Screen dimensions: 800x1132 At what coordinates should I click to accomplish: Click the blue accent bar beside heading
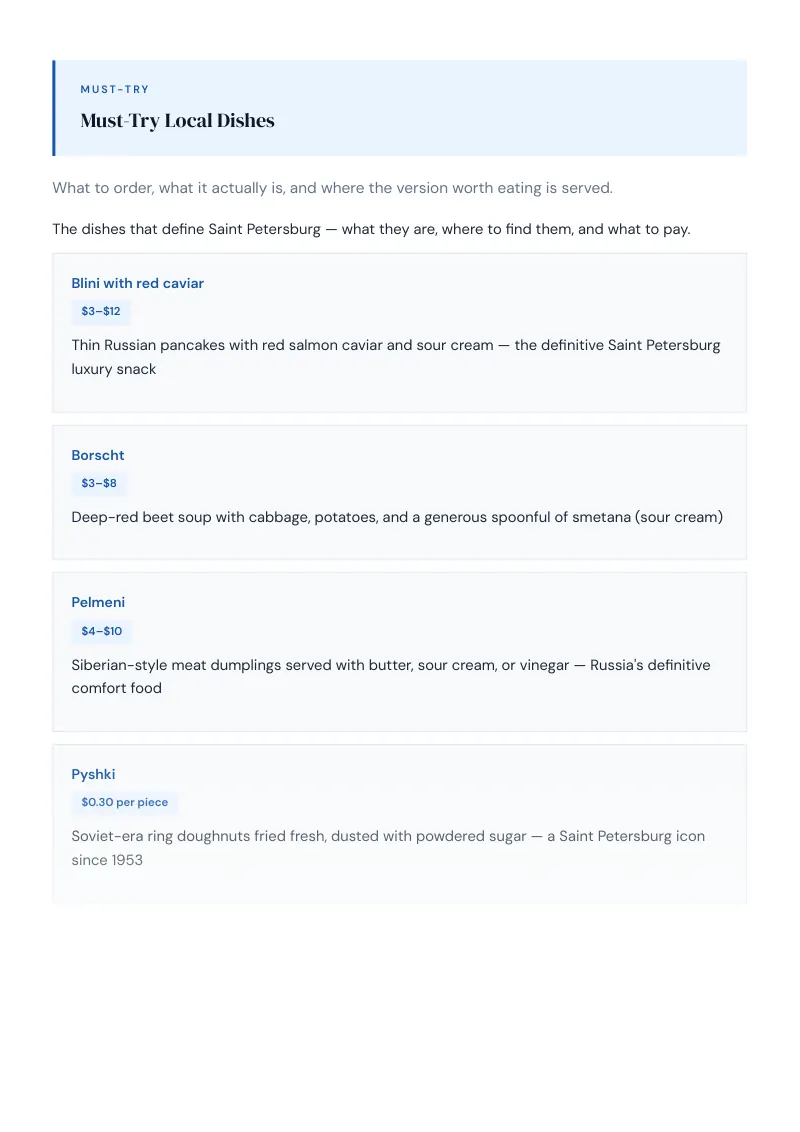(x=53, y=108)
